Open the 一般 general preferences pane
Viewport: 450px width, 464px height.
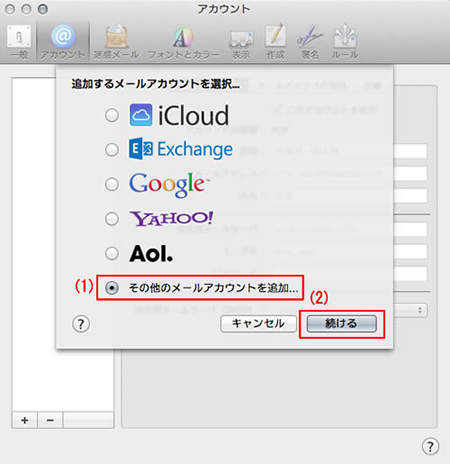point(19,41)
